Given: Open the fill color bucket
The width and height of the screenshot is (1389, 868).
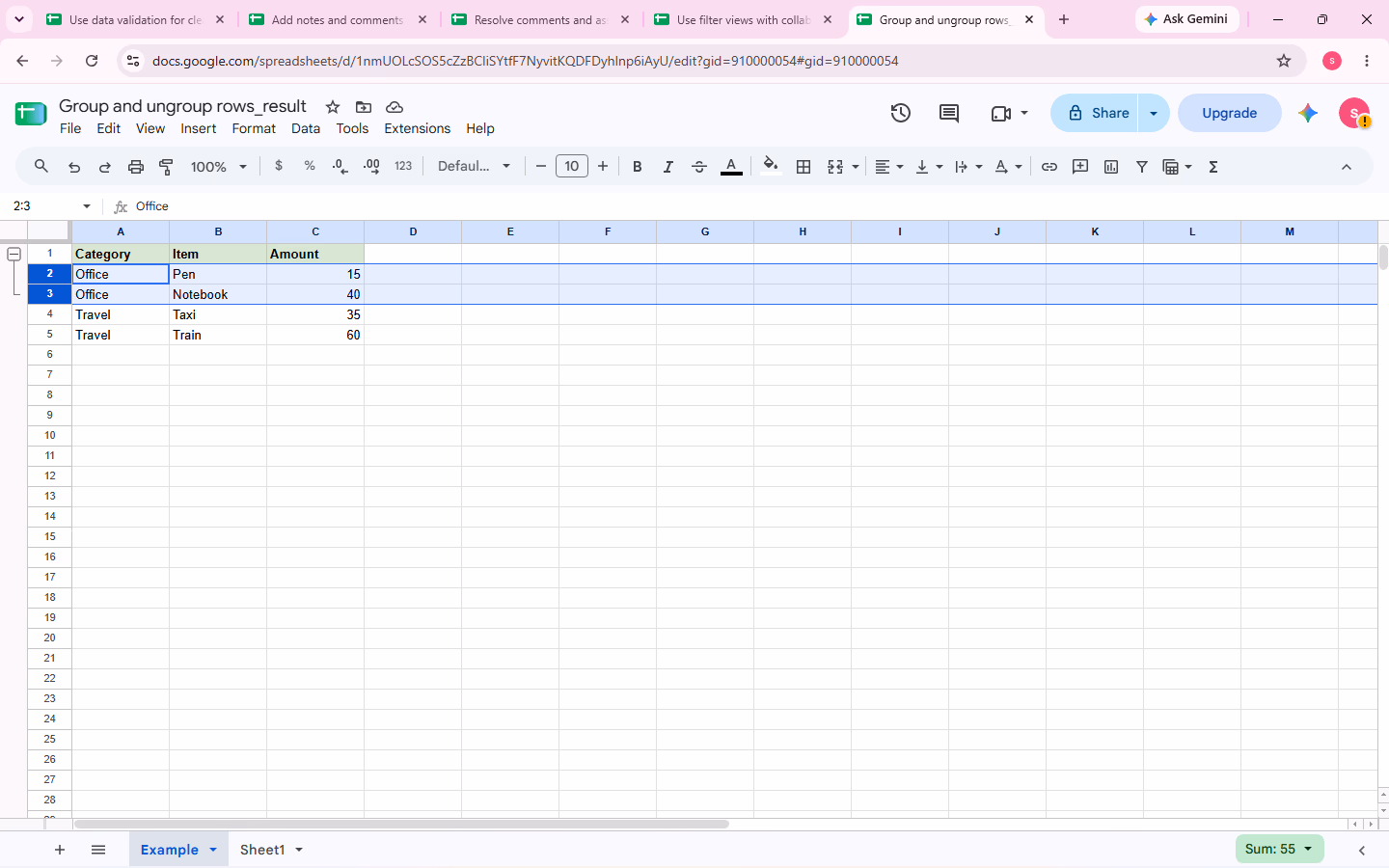Looking at the screenshot, I should point(771,166).
